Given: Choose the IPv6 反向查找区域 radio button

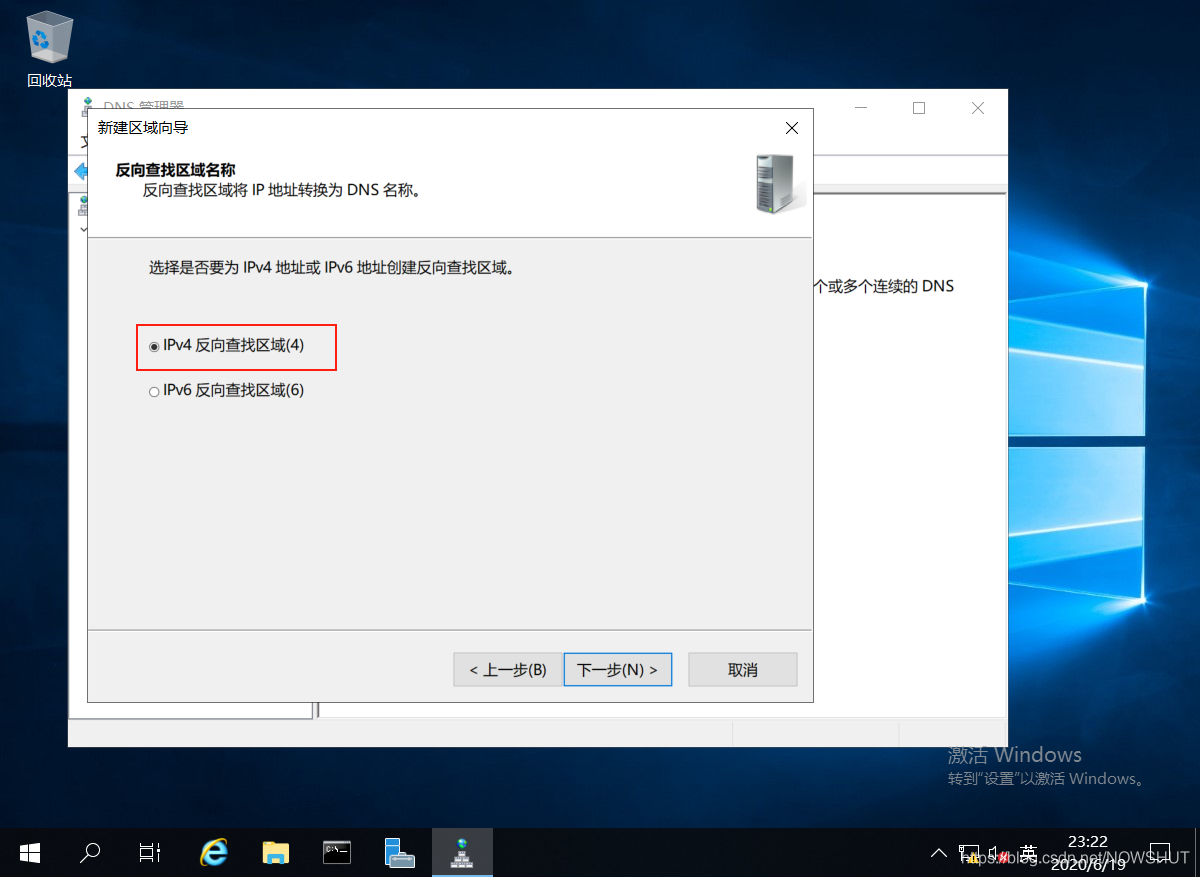Looking at the screenshot, I should [x=154, y=391].
